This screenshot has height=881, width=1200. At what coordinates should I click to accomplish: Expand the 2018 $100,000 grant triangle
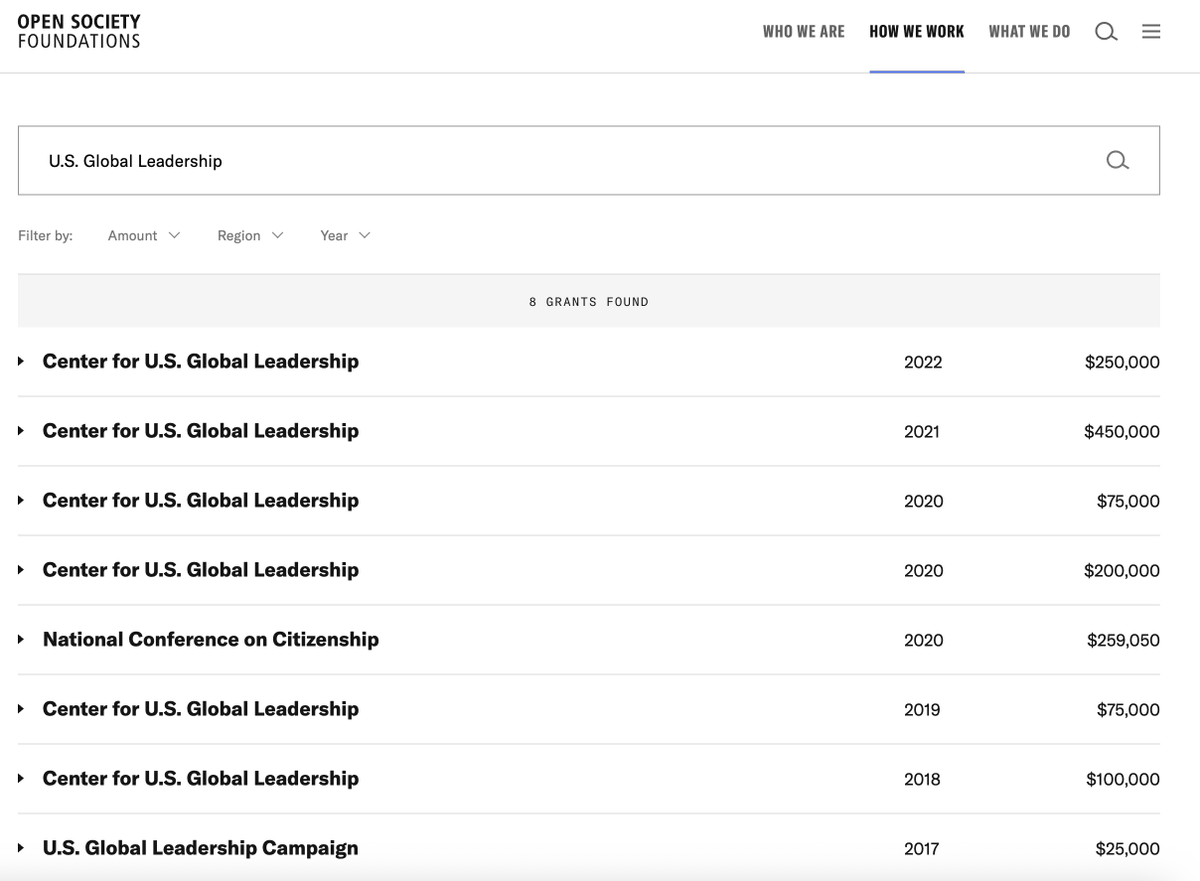tap(21, 779)
